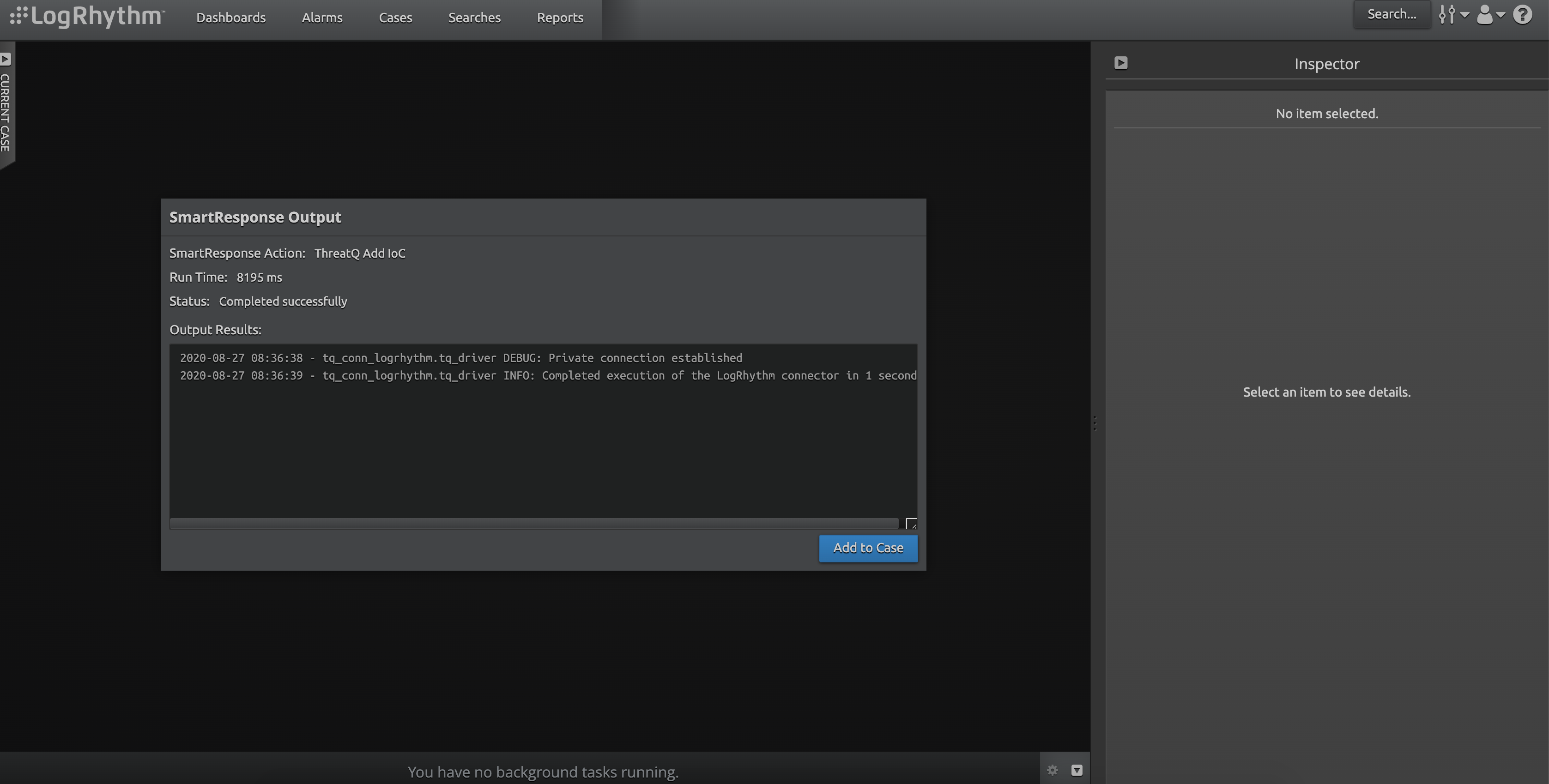Click 'Private connection established' log line
The height and width of the screenshot is (784, 1549).
point(460,358)
